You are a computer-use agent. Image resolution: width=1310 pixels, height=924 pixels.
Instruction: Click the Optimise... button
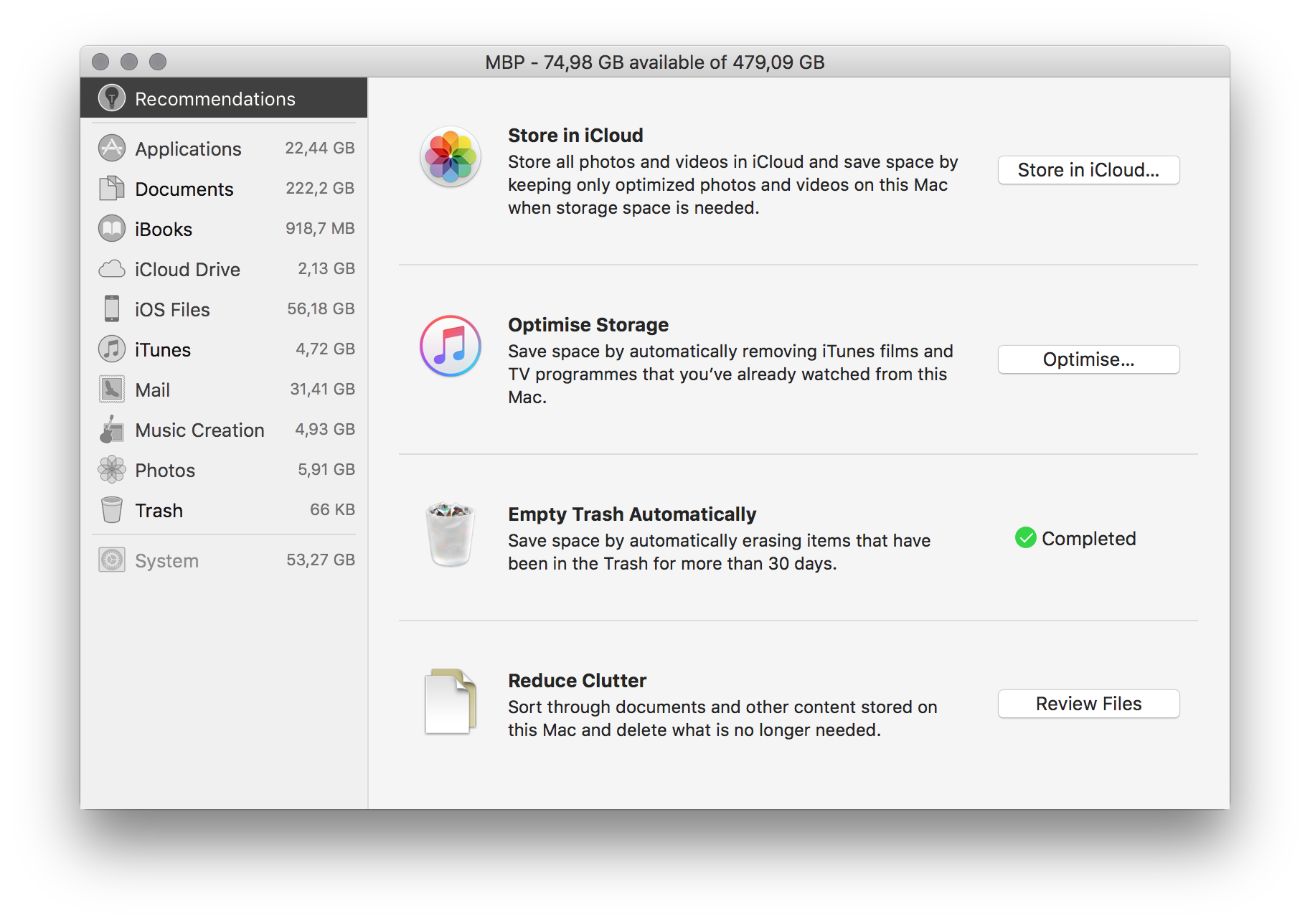(x=1088, y=359)
